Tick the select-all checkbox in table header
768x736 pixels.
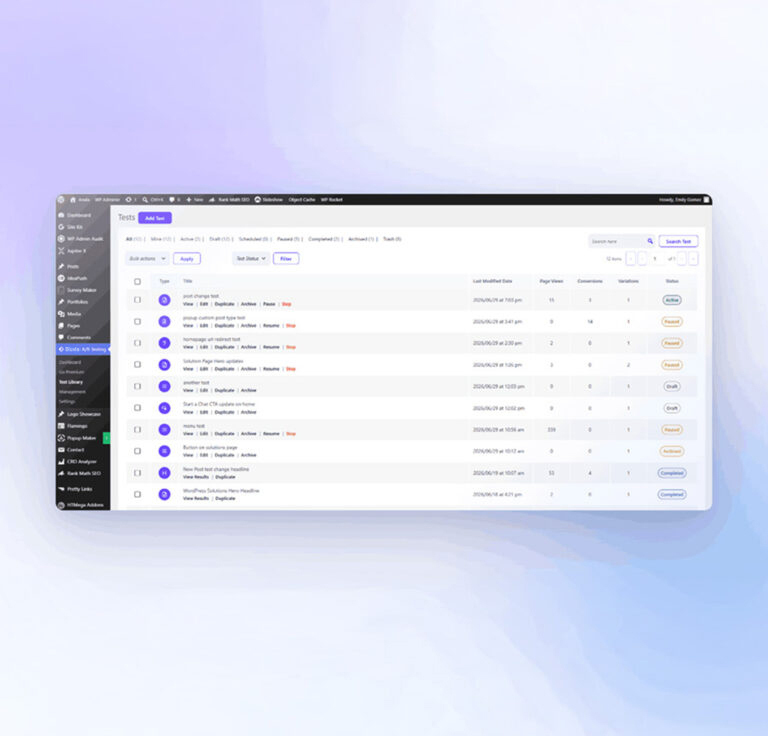pyautogui.click(x=138, y=282)
